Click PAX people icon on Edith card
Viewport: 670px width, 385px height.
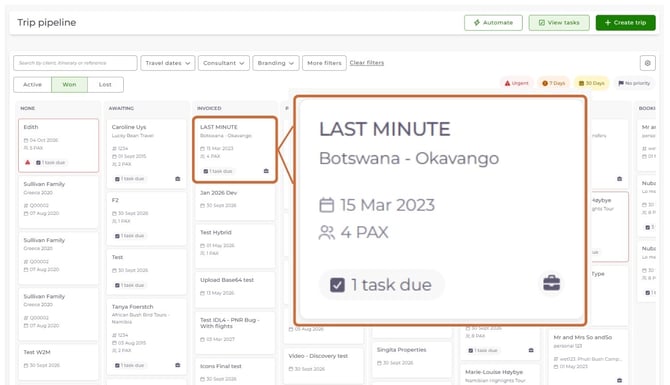[26, 148]
